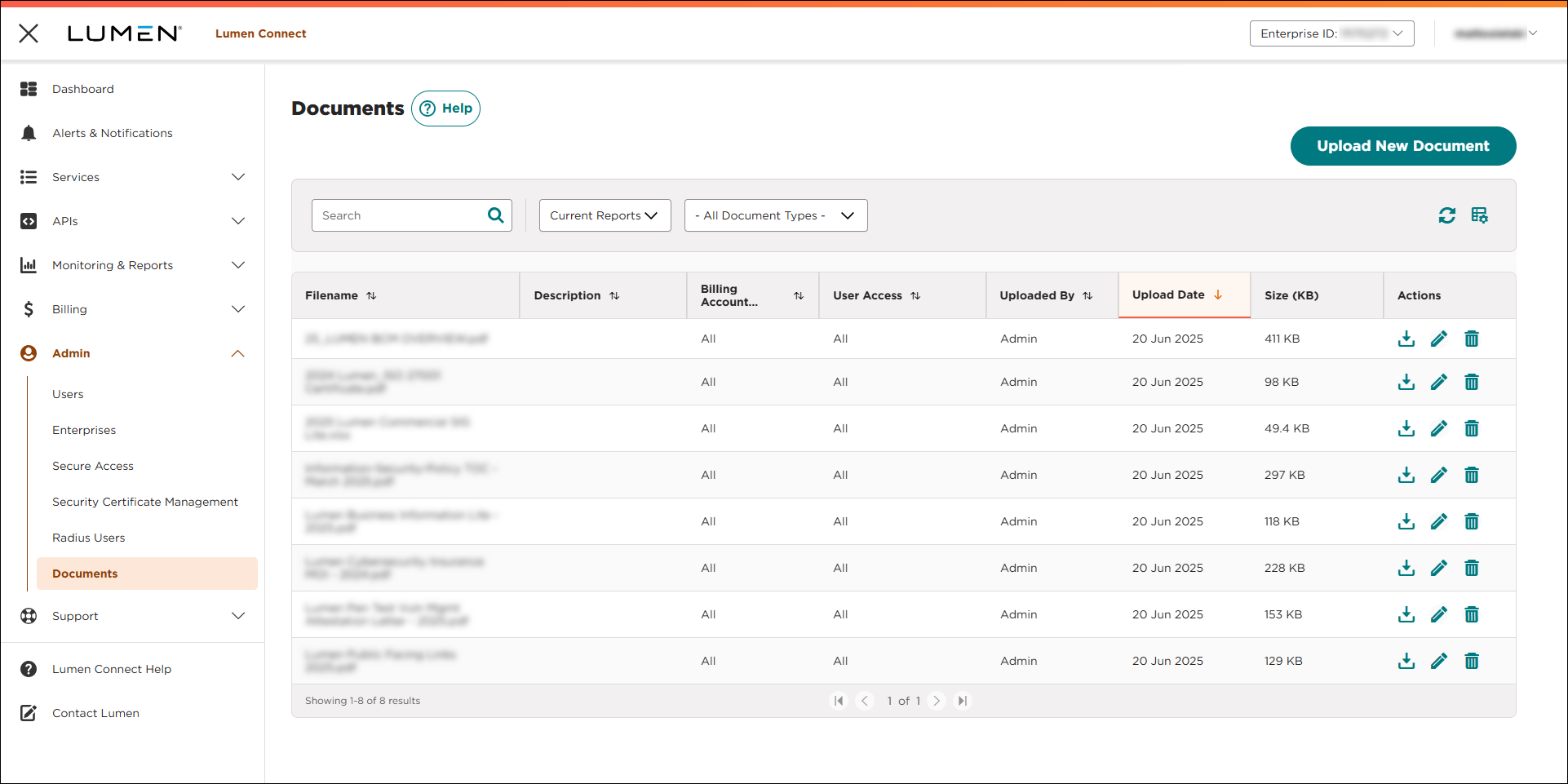This screenshot has height=784, width=1568.
Task: Open the All Document Types dropdown
Action: point(775,215)
